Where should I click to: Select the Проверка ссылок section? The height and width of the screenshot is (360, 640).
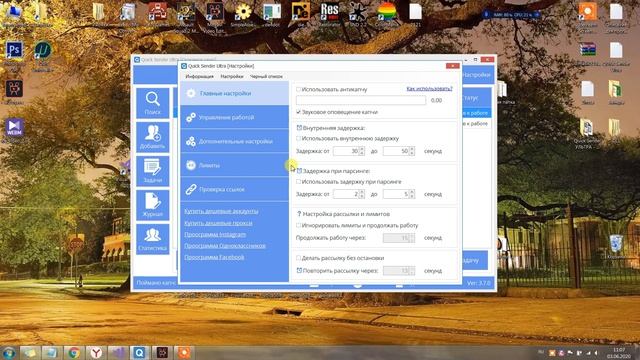tap(234, 189)
